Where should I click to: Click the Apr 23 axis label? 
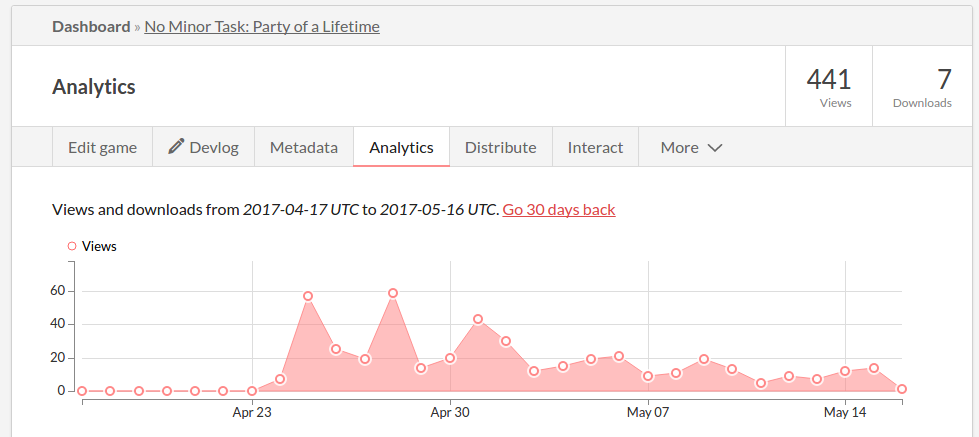(x=252, y=413)
